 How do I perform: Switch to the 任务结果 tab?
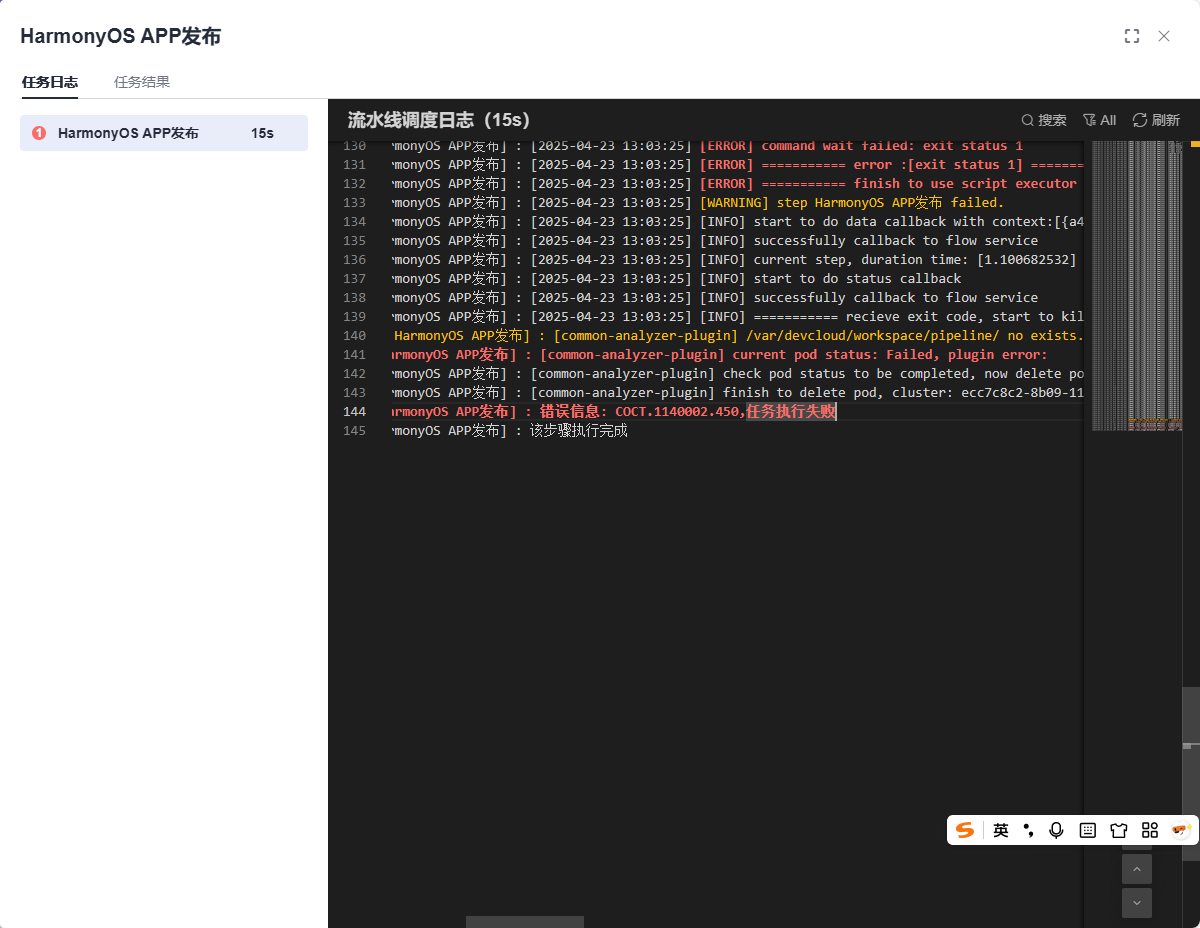pos(141,83)
